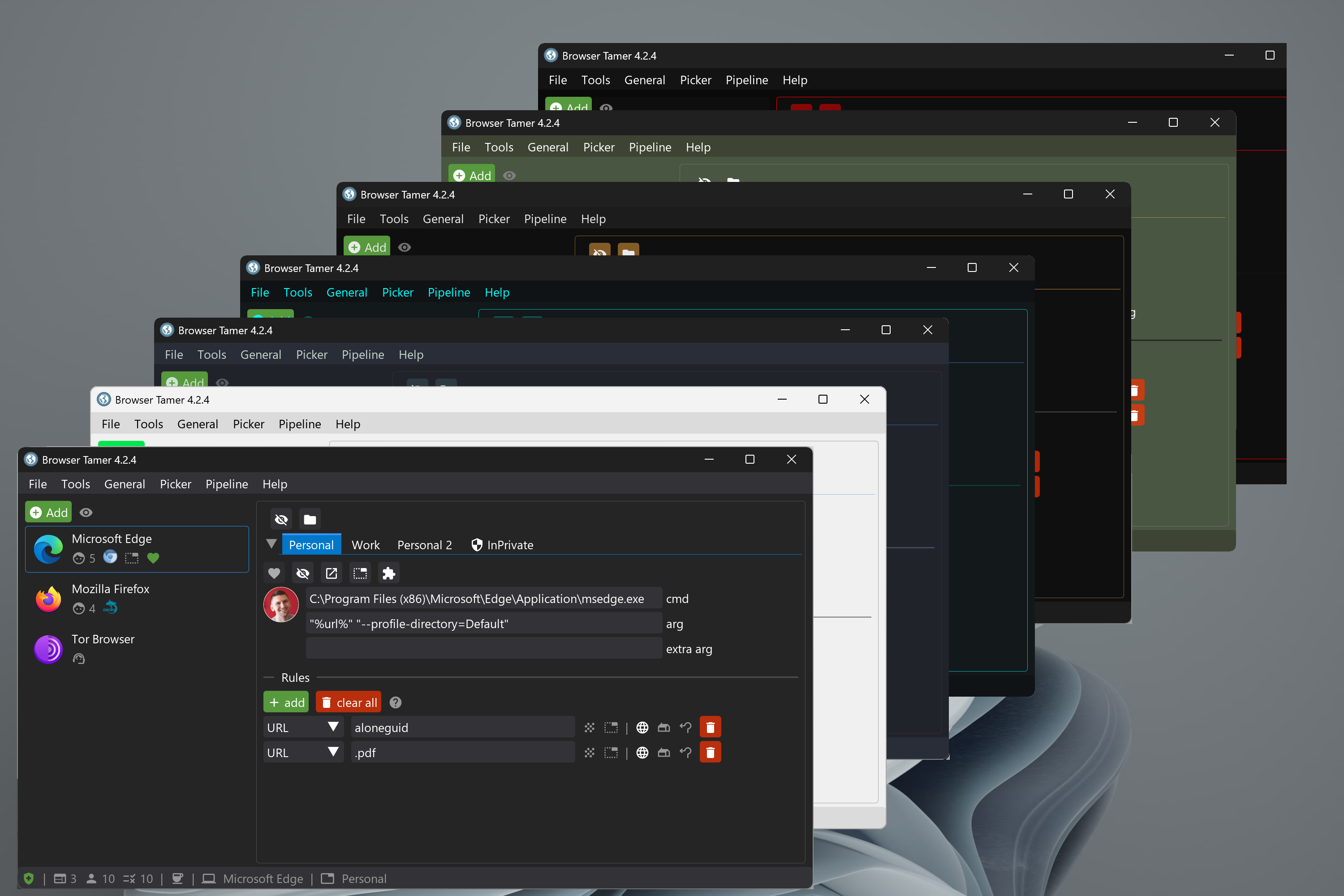Switch to the Work profile tab

pos(366,545)
